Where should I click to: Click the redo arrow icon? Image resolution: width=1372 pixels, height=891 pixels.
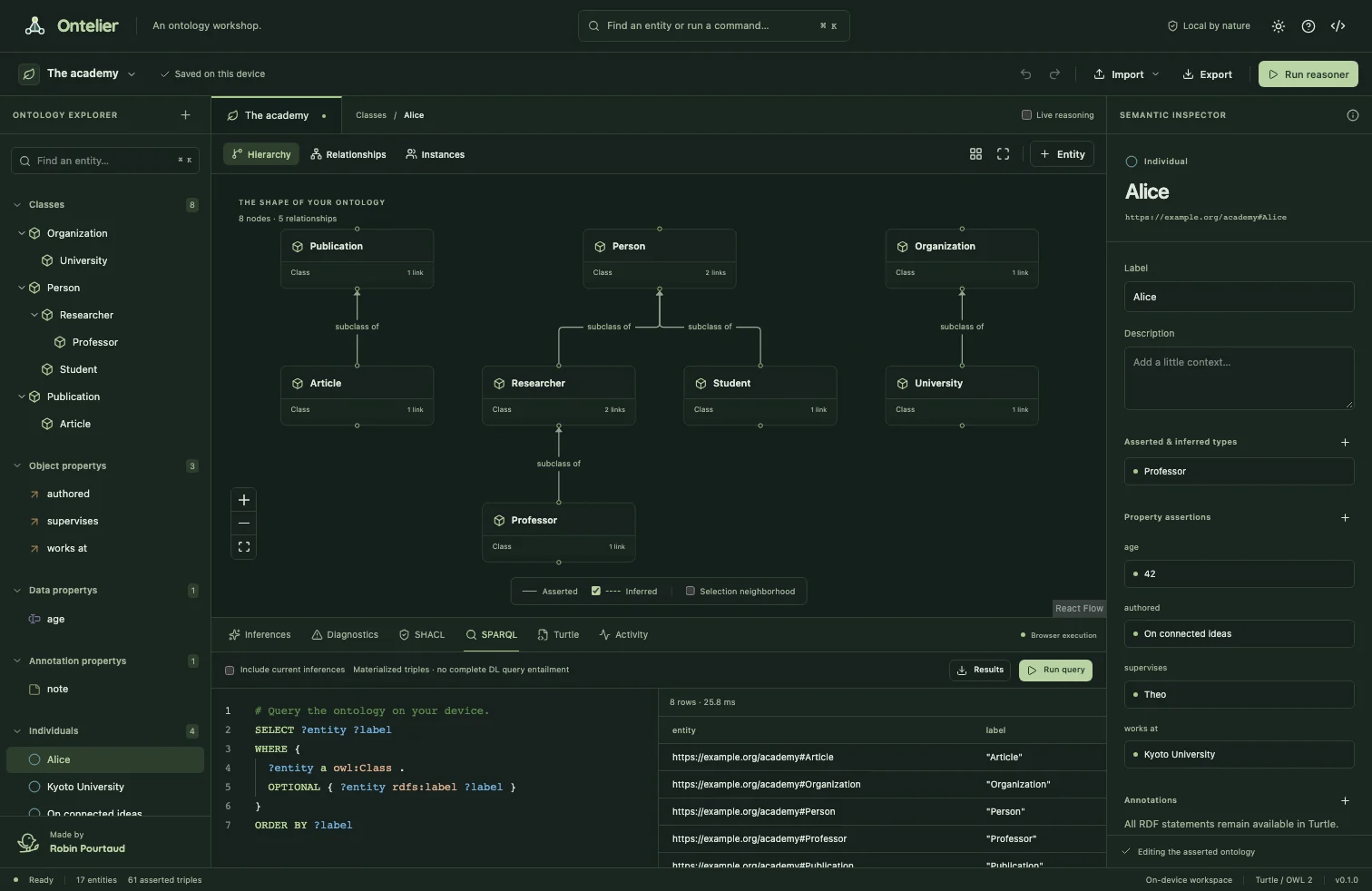(x=1054, y=74)
